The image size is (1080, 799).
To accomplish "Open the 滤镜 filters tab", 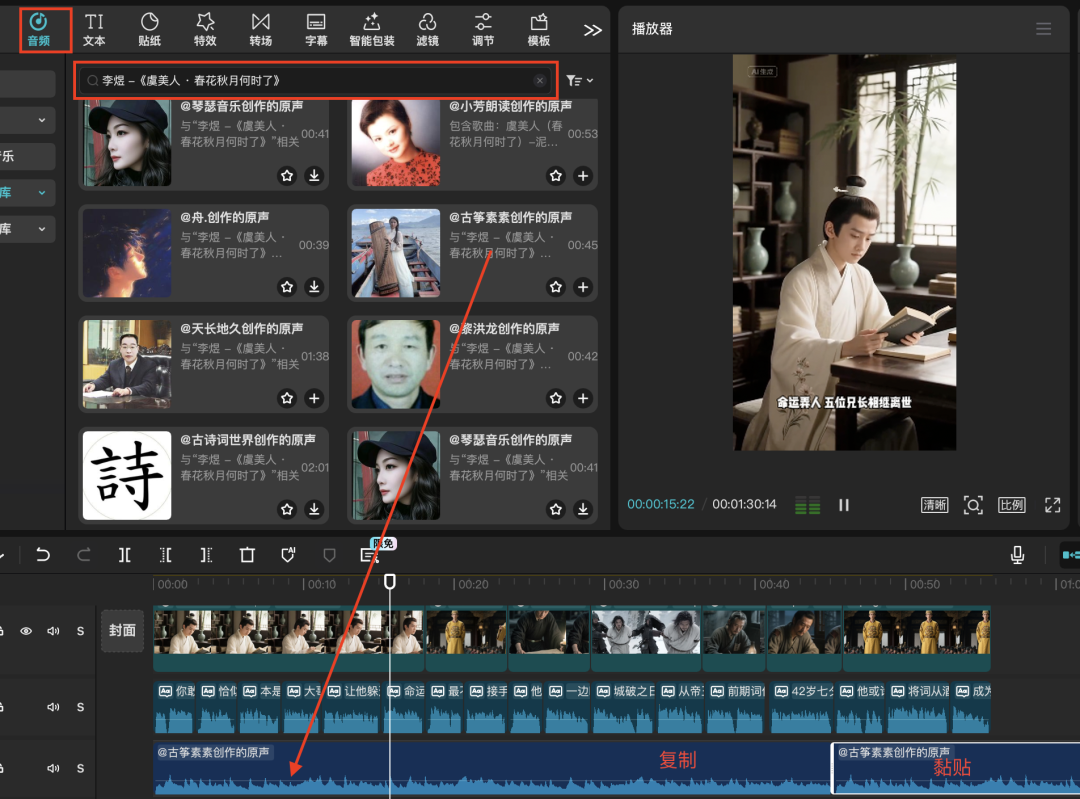I will click(427, 30).
